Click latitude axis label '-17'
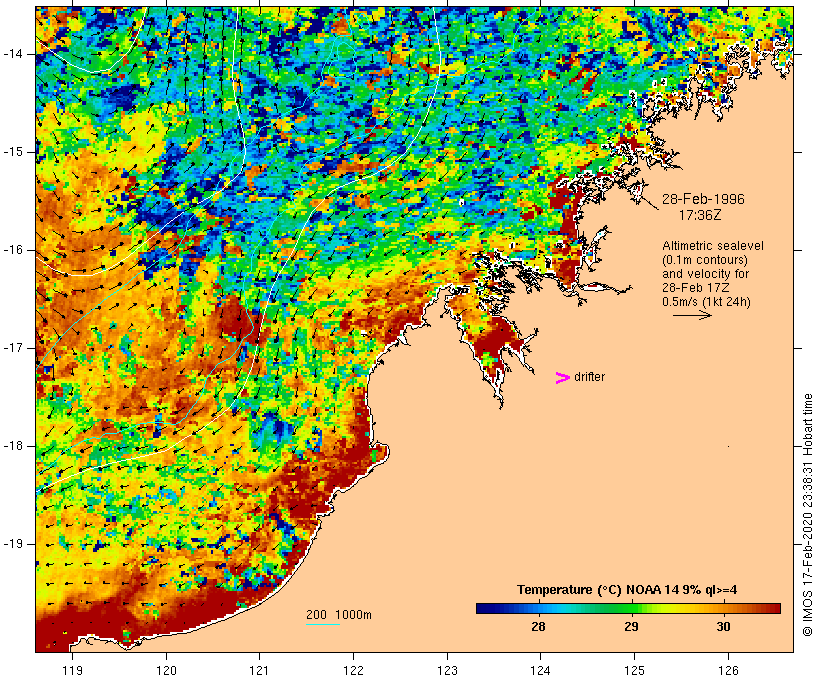Screen dimensions: 820x680 pyautogui.click(x=12, y=348)
